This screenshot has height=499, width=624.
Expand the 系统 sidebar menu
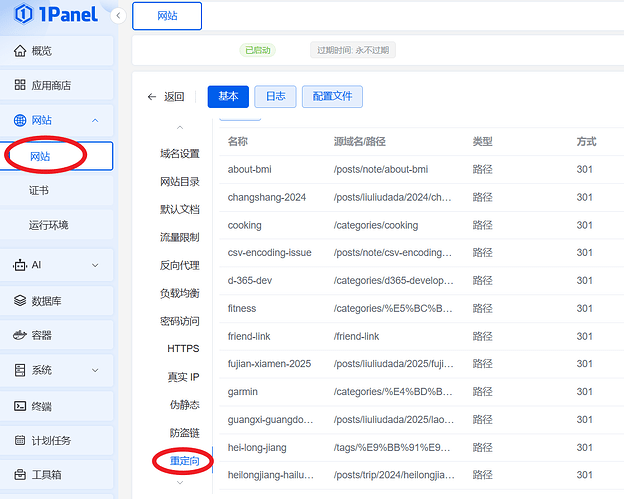click(95, 370)
